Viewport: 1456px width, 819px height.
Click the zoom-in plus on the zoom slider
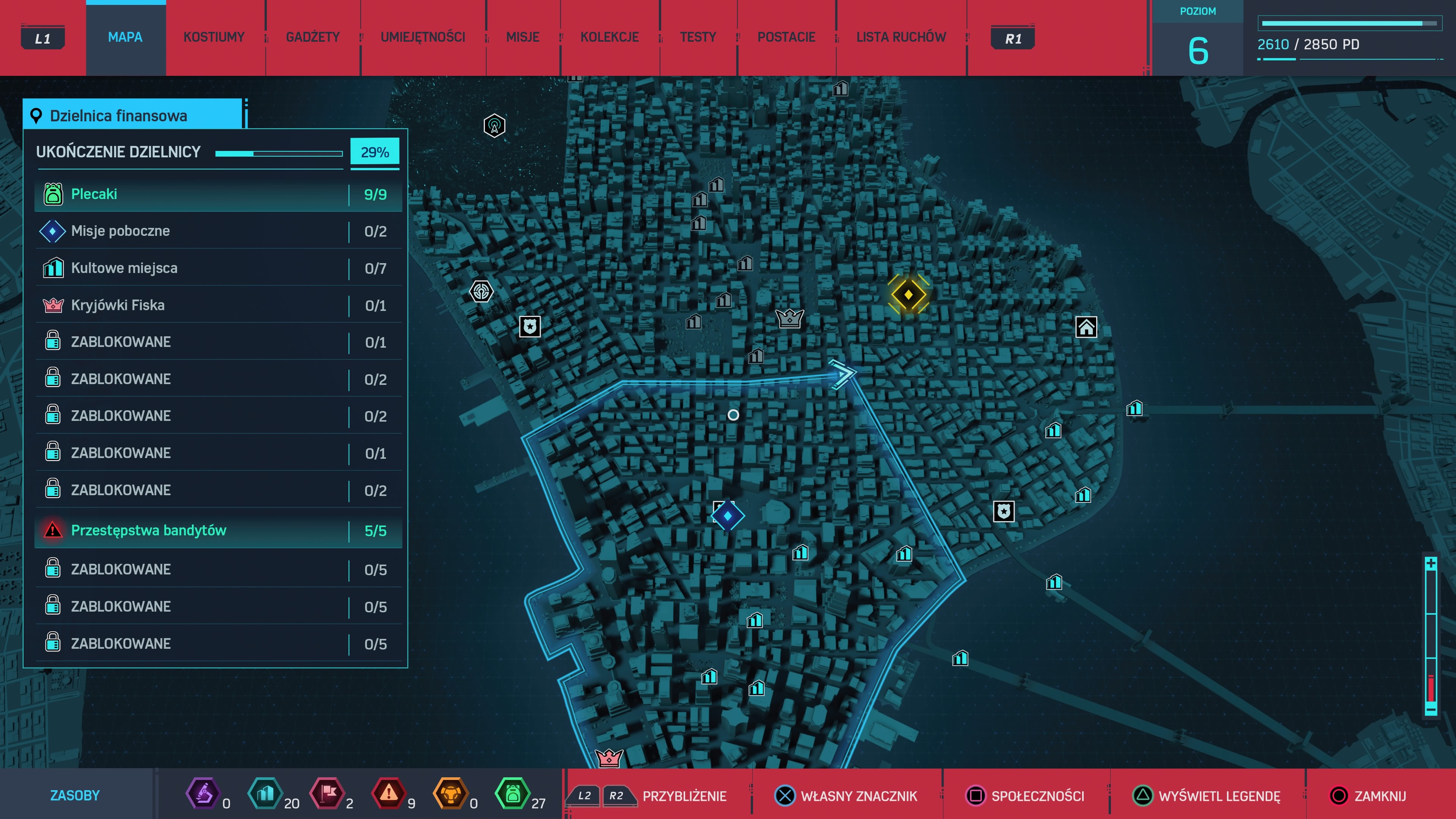(1431, 563)
